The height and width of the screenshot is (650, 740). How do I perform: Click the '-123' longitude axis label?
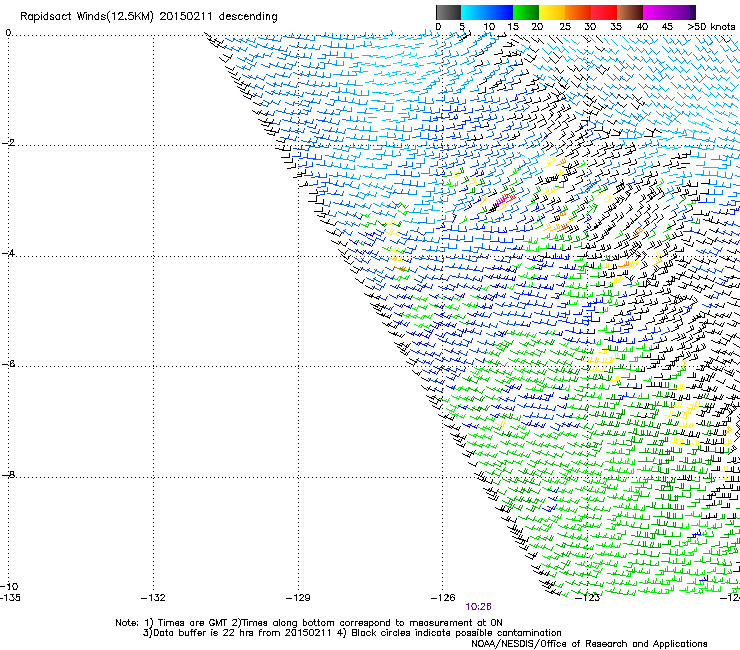tap(588, 598)
